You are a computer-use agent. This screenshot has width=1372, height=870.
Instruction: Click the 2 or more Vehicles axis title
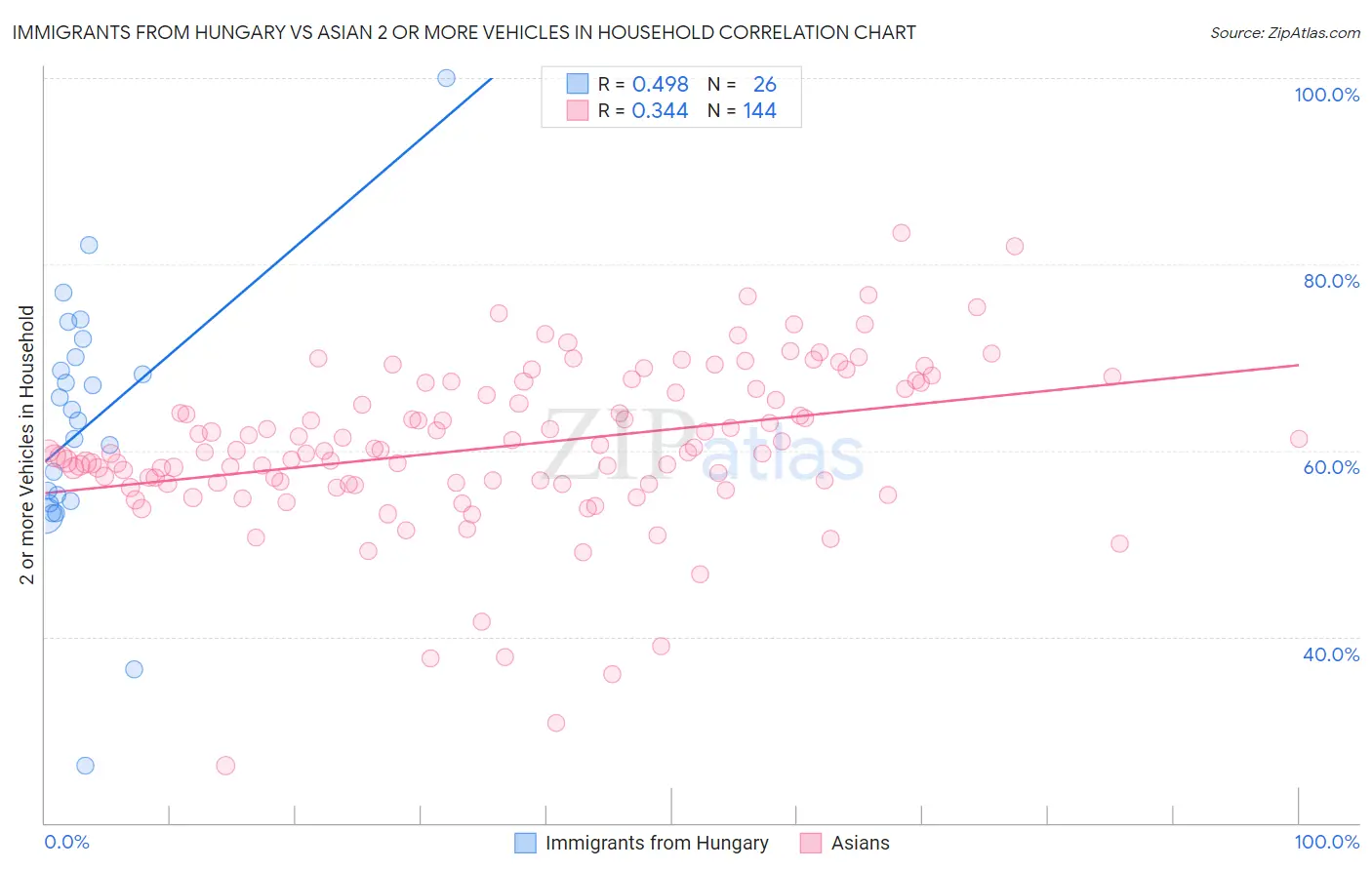(x=27, y=445)
